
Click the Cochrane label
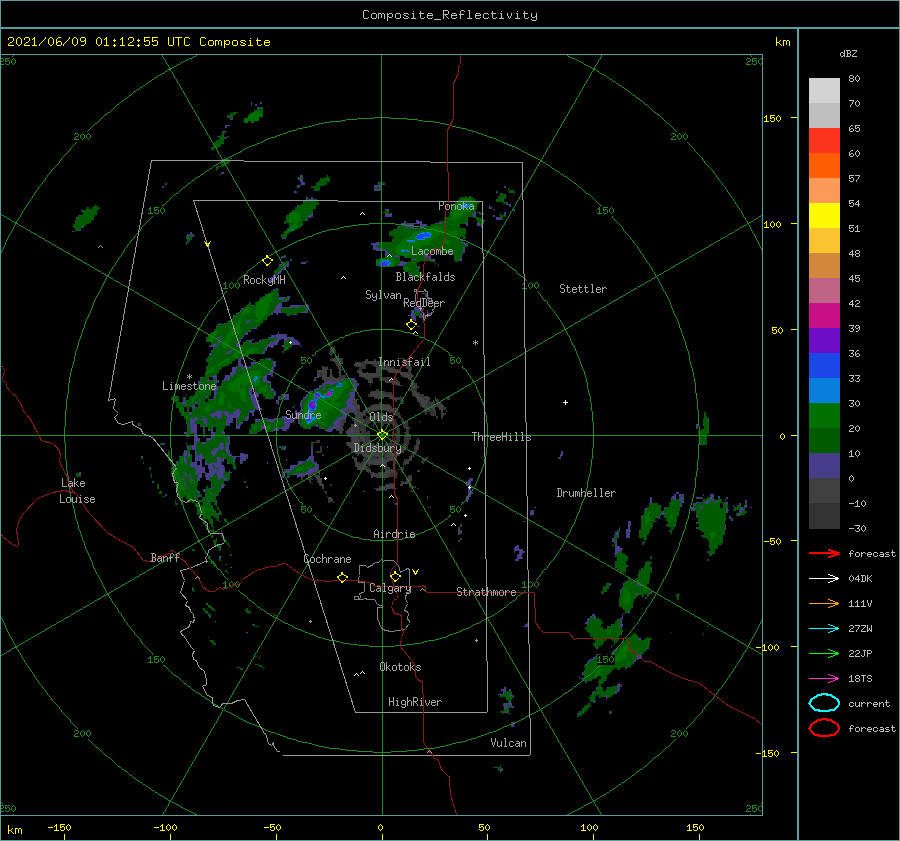point(327,559)
